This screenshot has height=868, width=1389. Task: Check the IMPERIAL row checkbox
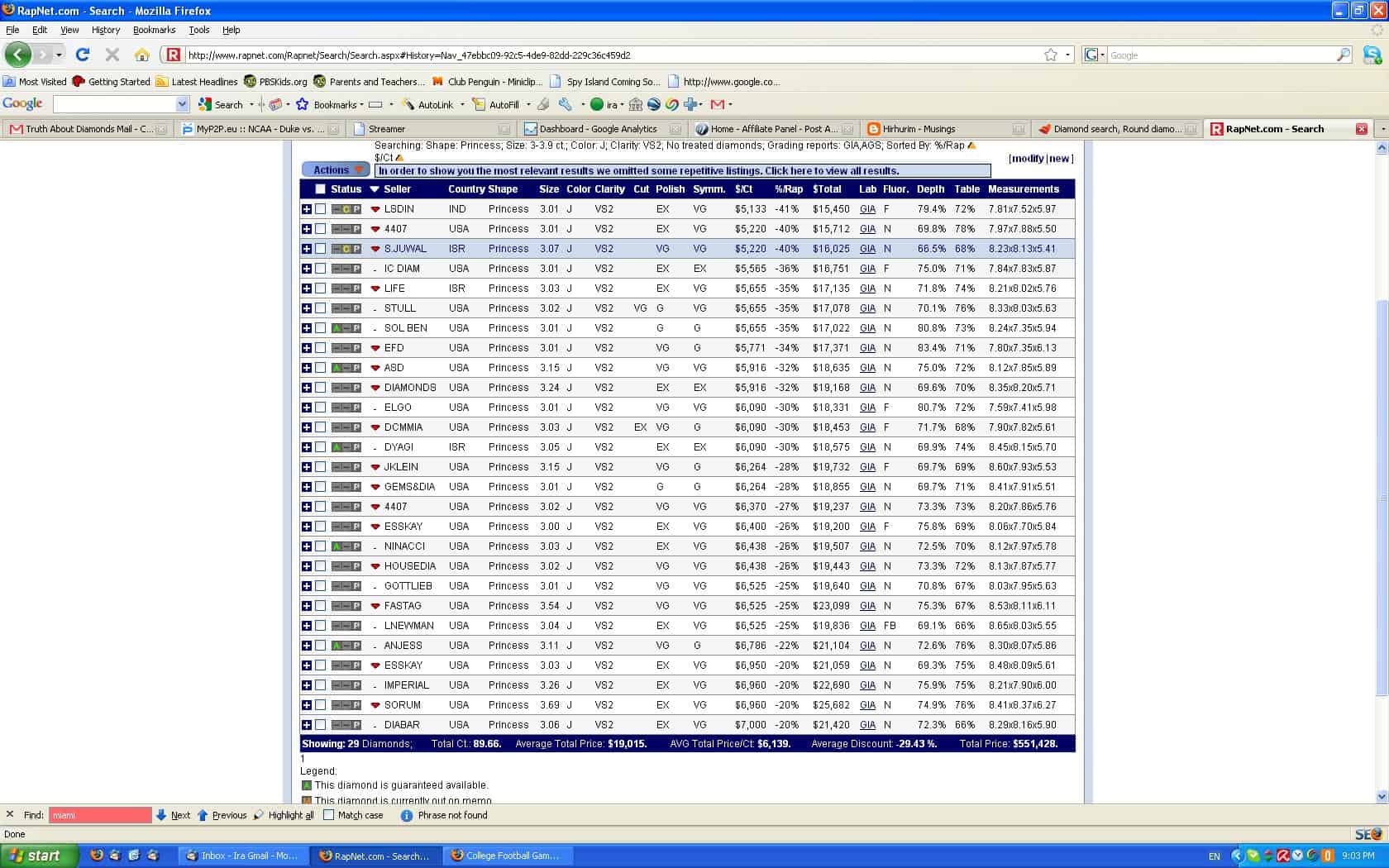coord(320,685)
